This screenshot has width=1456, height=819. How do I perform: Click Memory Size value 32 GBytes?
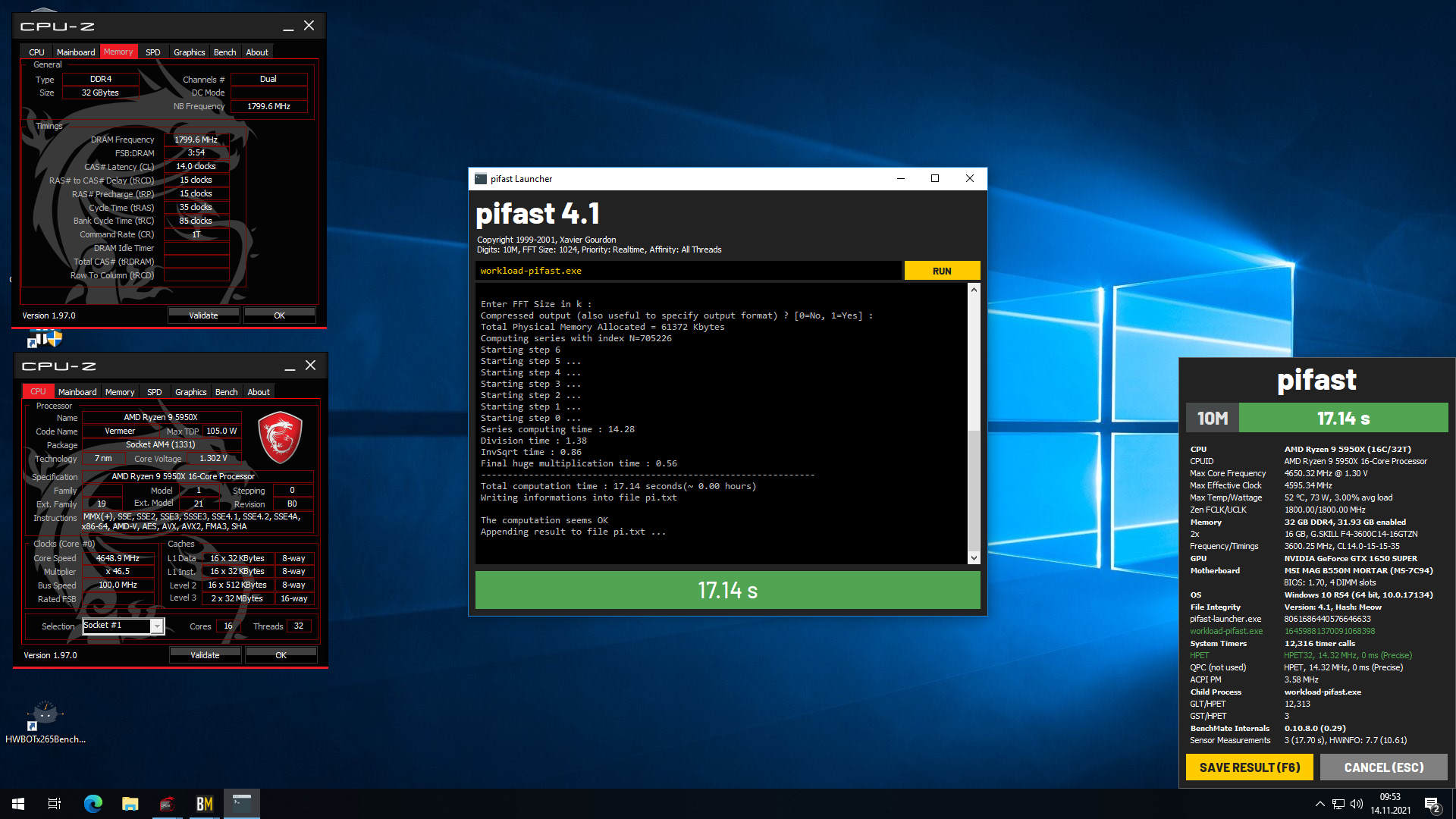click(x=101, y=93)
